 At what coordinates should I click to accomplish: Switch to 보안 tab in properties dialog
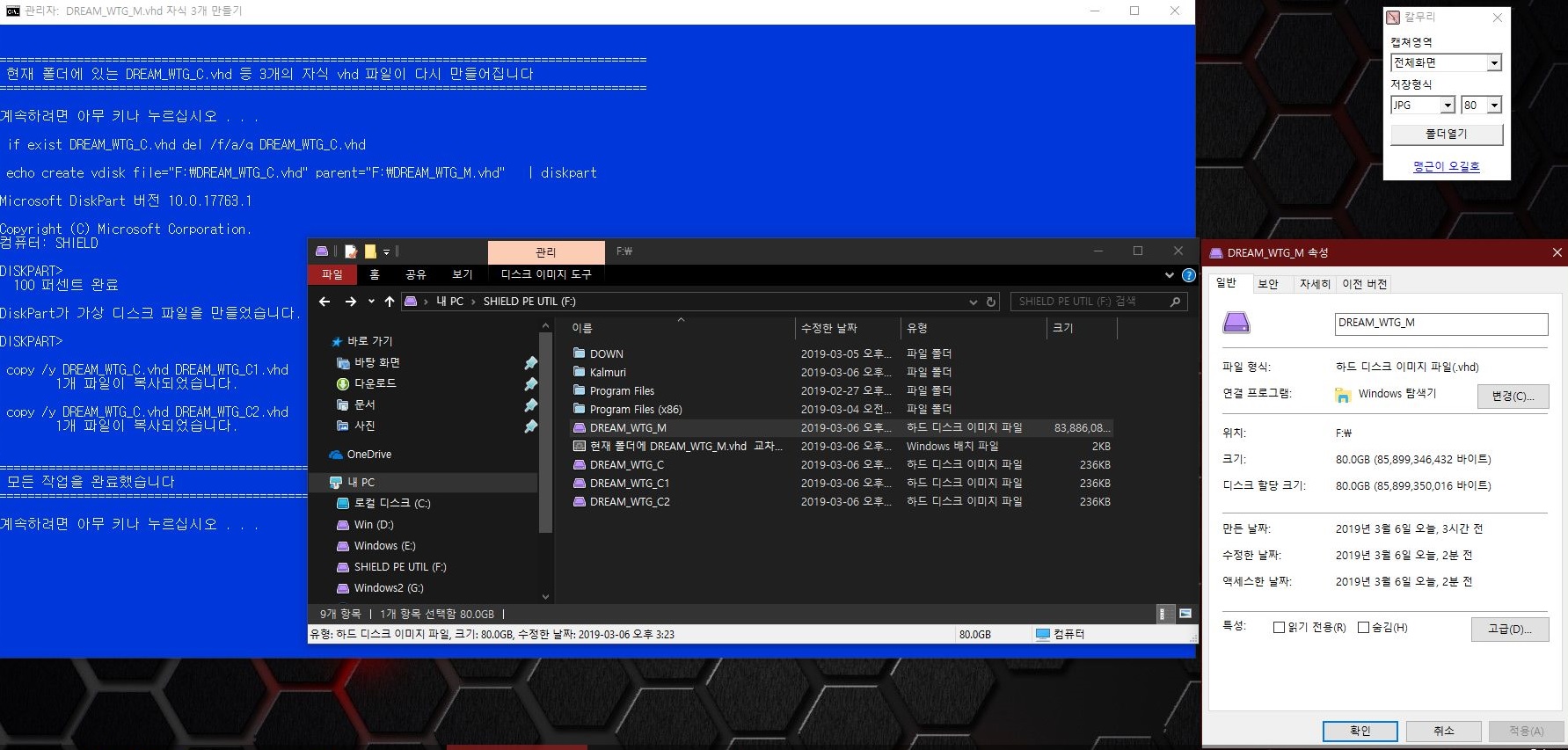click(x=1268, y=284)
